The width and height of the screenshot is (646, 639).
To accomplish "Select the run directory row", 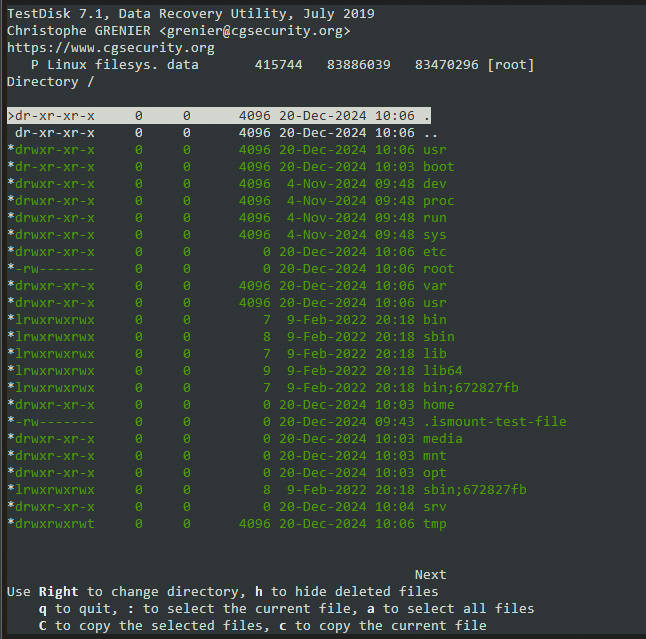I will [x=227, y=218].
